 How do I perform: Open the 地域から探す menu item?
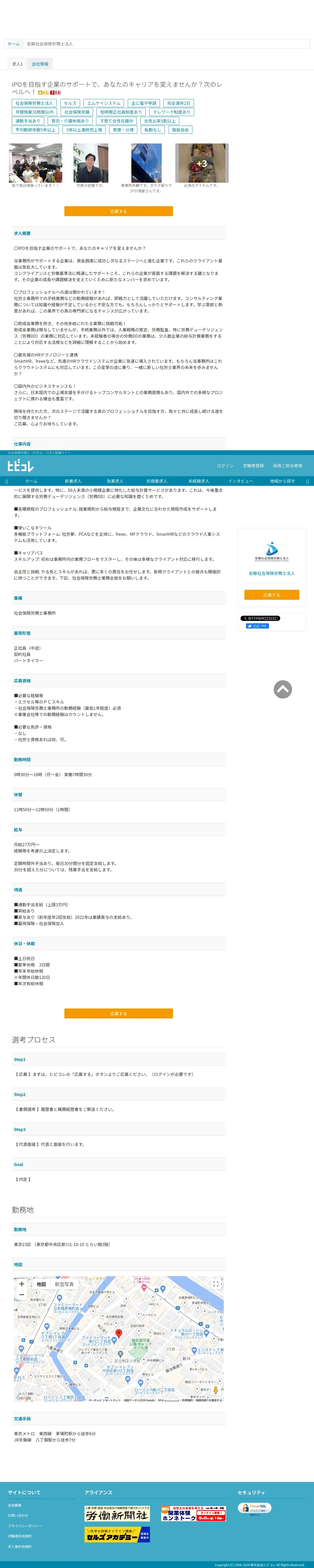pos(282,481)
